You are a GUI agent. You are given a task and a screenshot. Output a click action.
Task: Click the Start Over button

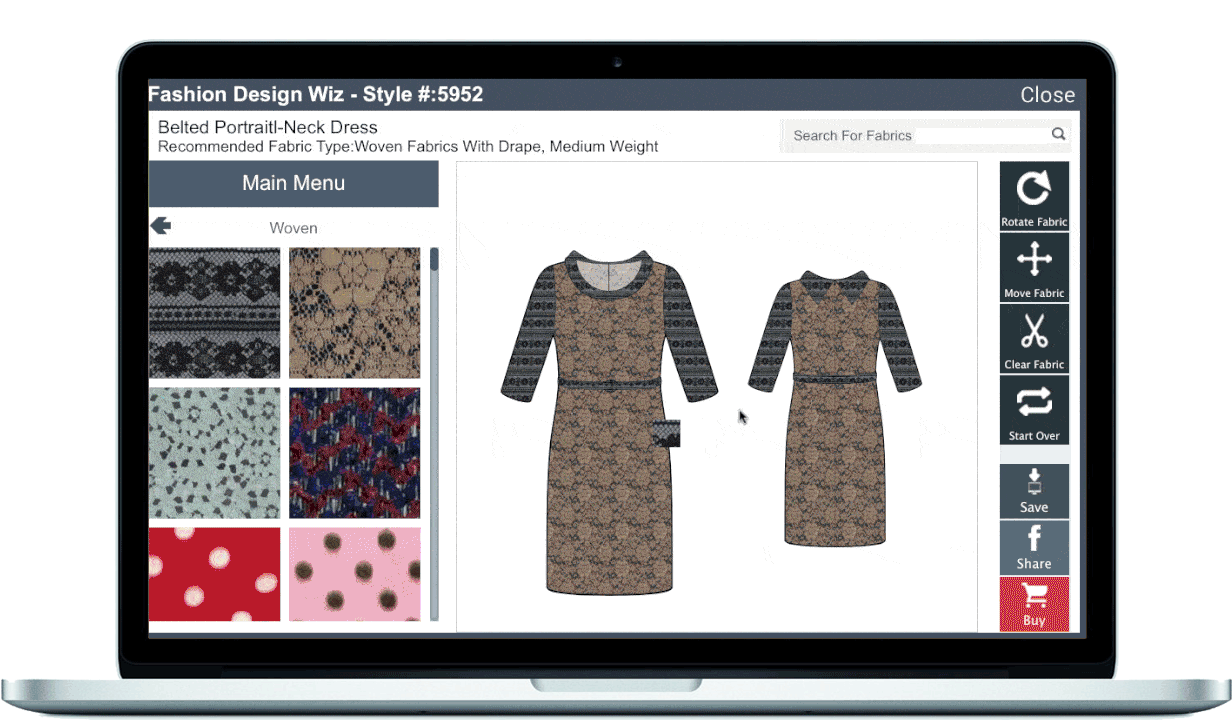coord(1034,410)
